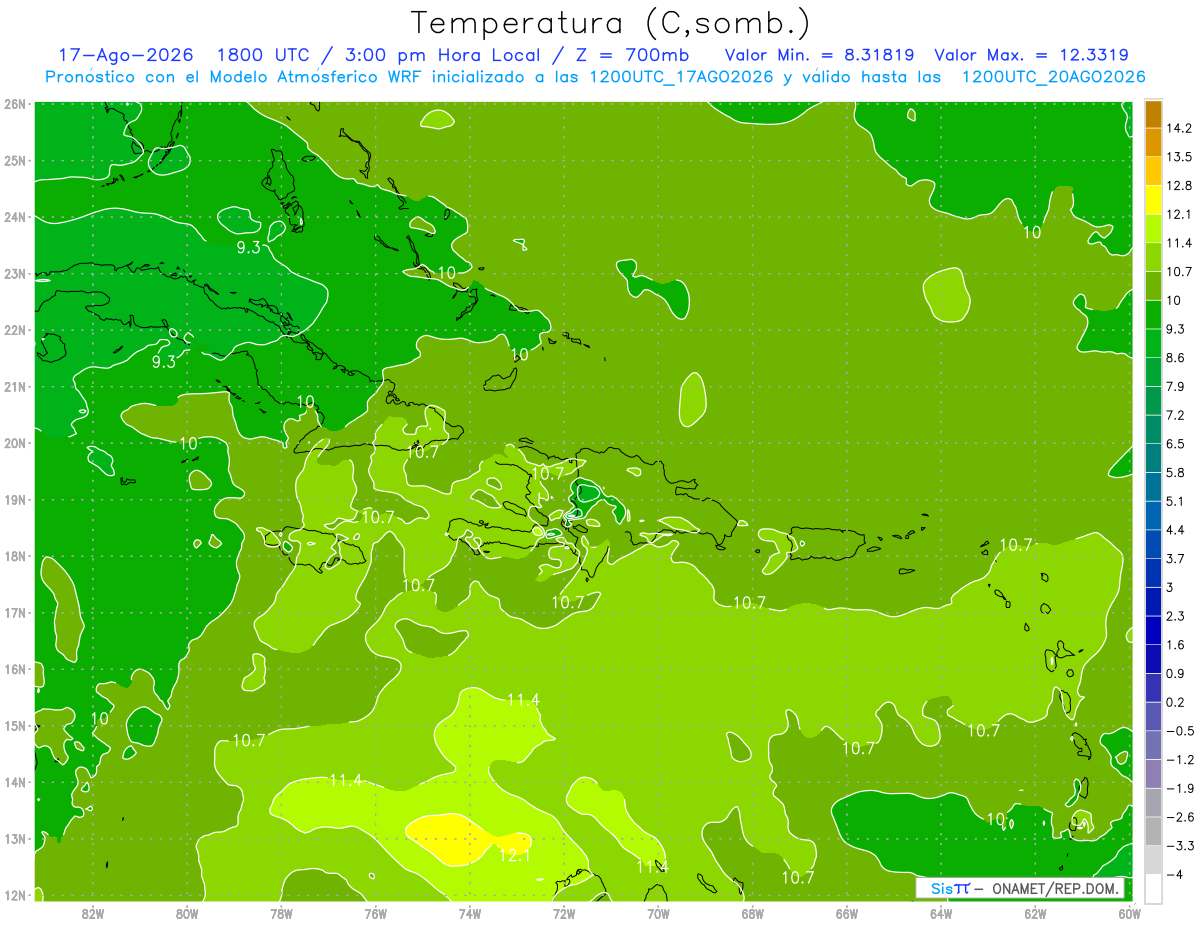Click the latitude axis label '14N'

(15, 782)
